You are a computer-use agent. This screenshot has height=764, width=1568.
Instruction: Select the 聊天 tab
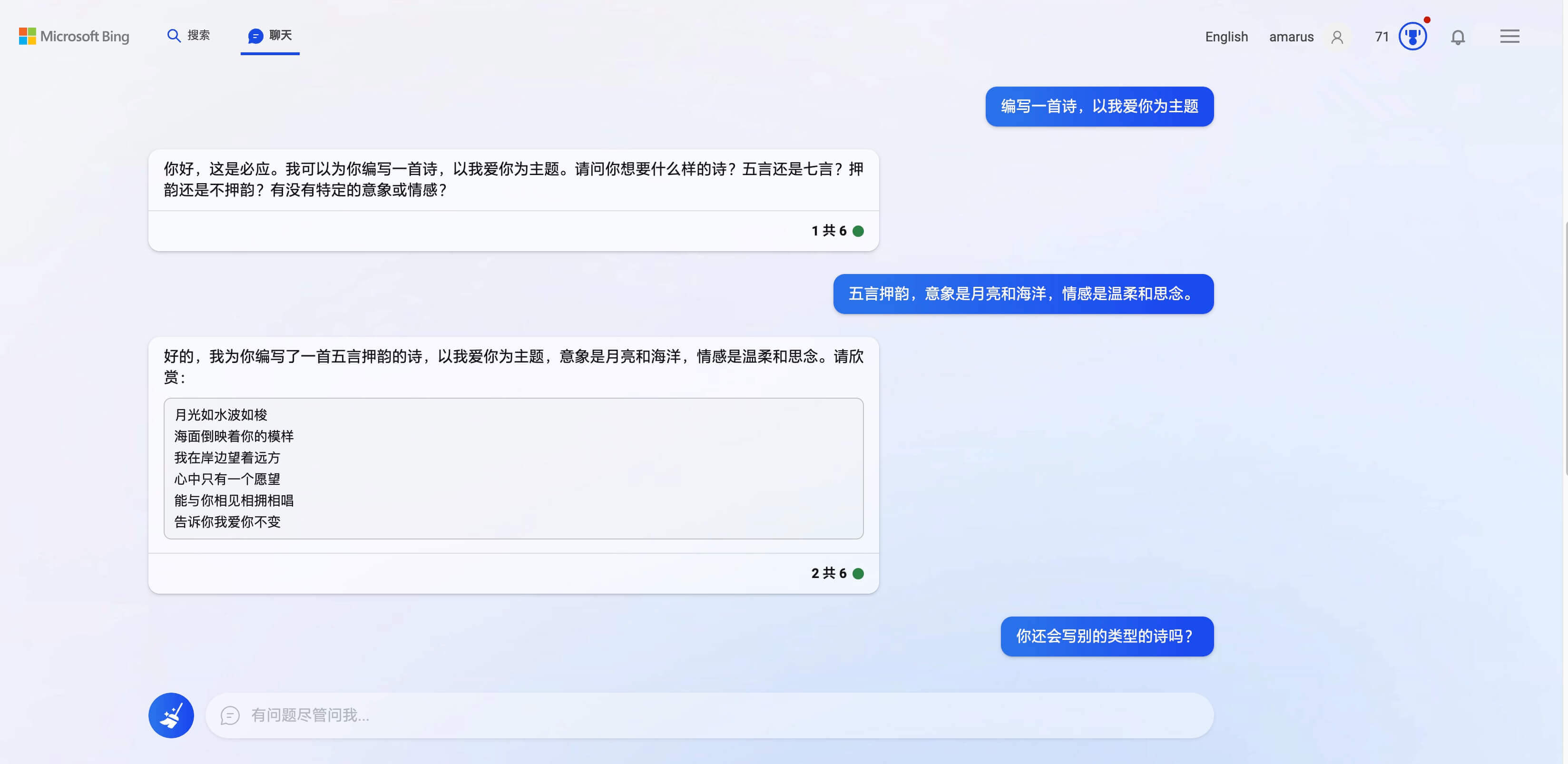[x=280, y=35]
